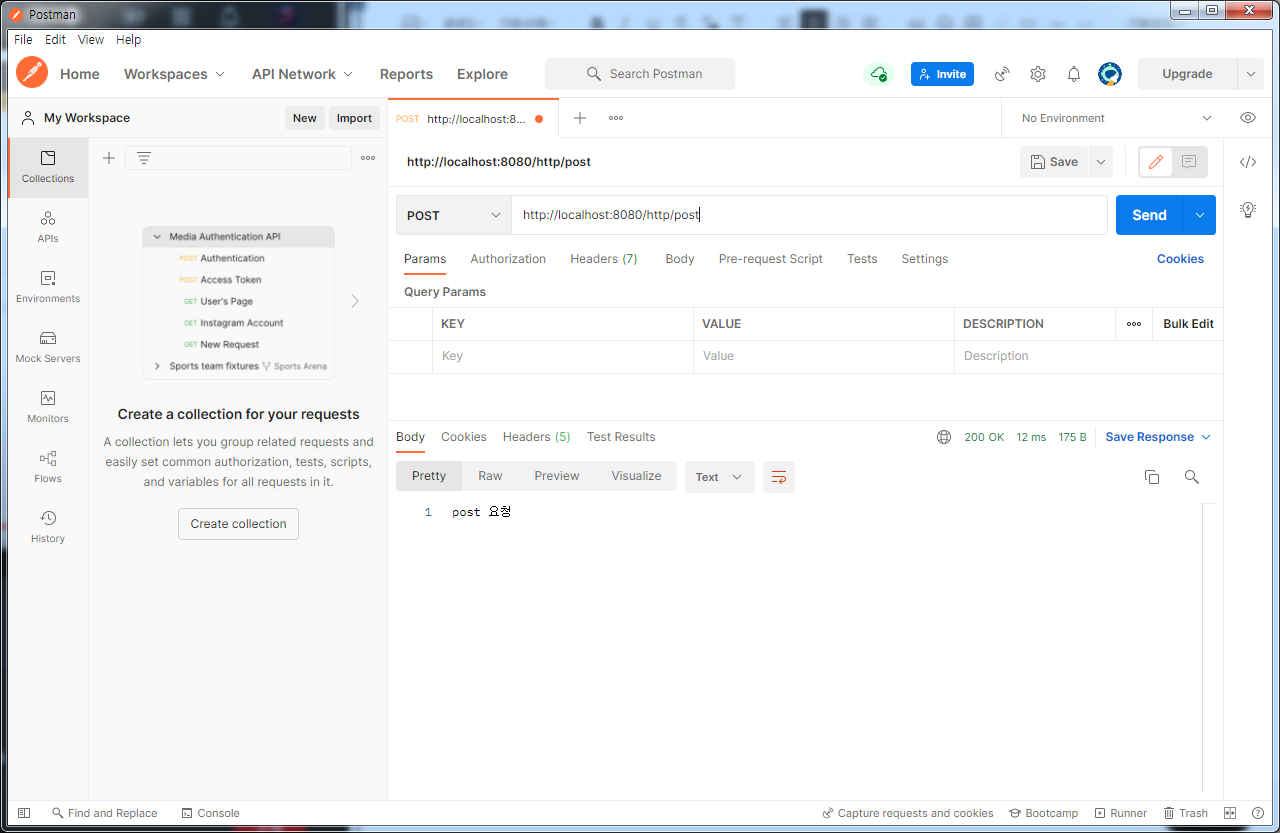Click the Send button

pos(1149,215)
